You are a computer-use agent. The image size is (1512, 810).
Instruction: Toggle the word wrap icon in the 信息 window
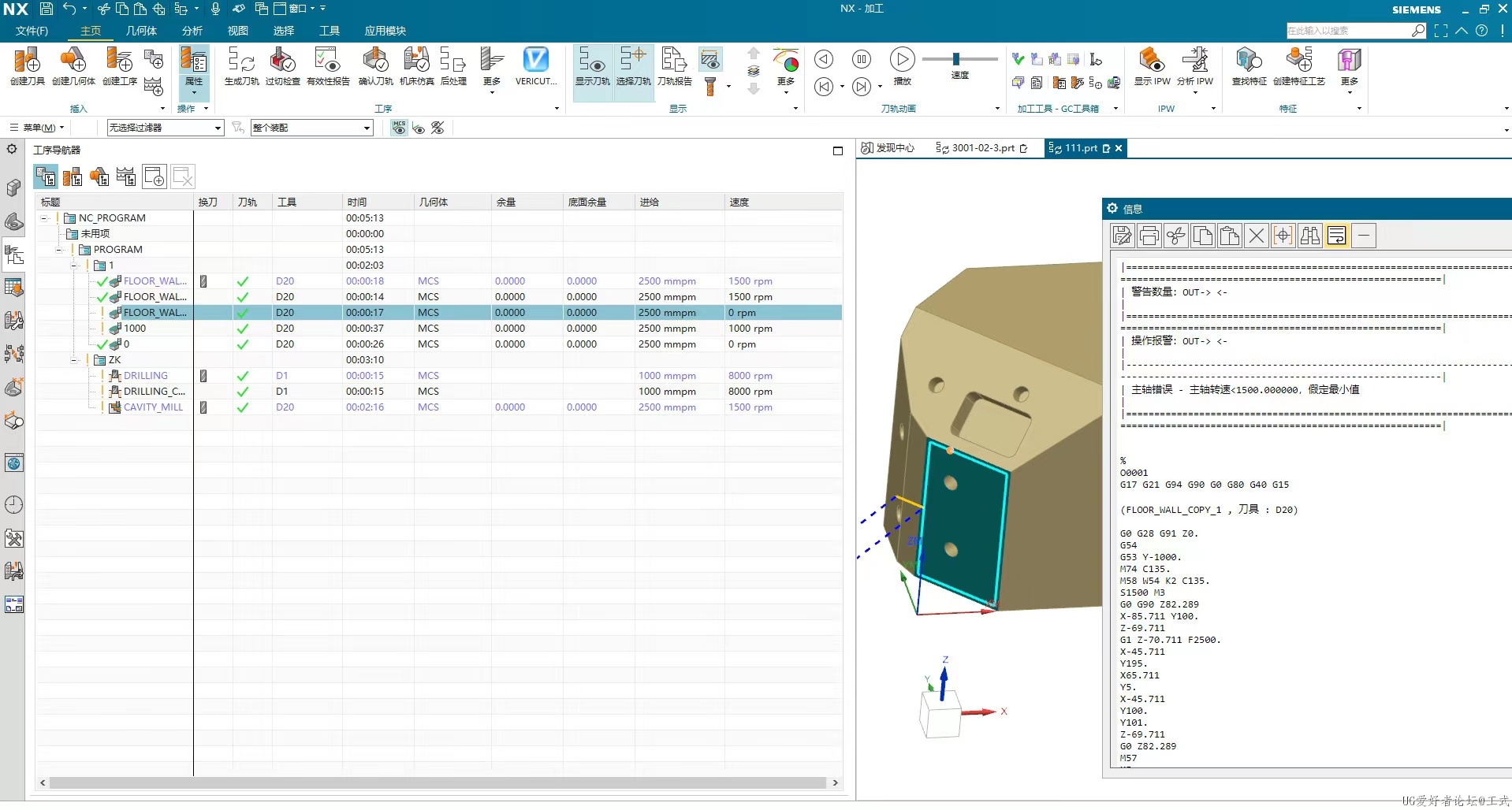(1337, 236)
